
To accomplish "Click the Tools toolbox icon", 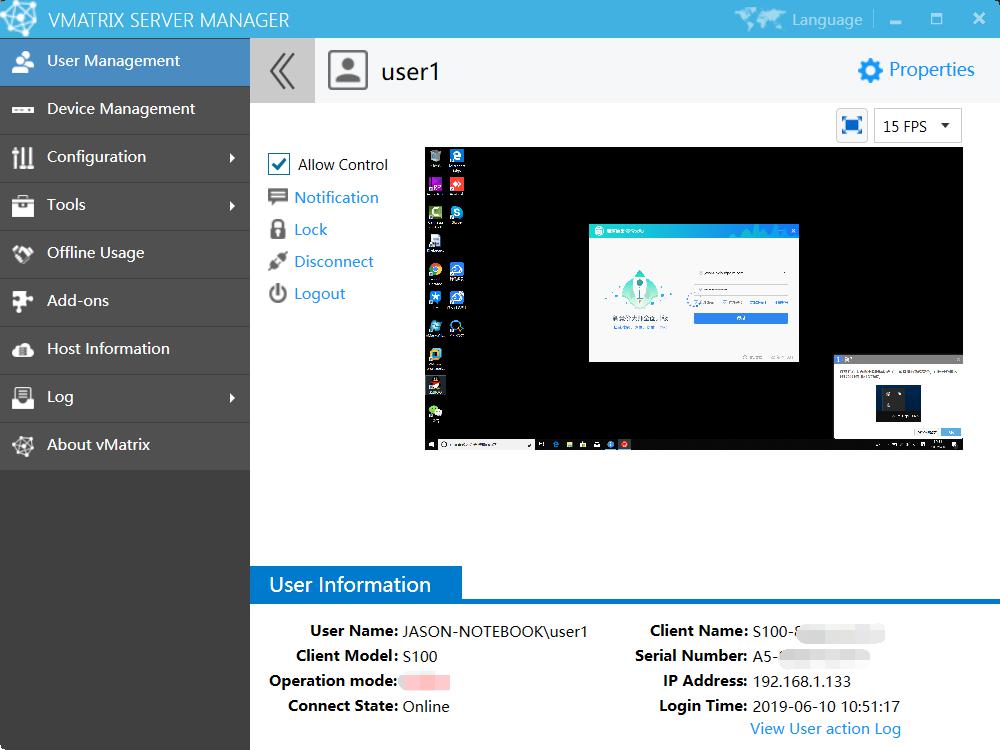I will [23, 205].
